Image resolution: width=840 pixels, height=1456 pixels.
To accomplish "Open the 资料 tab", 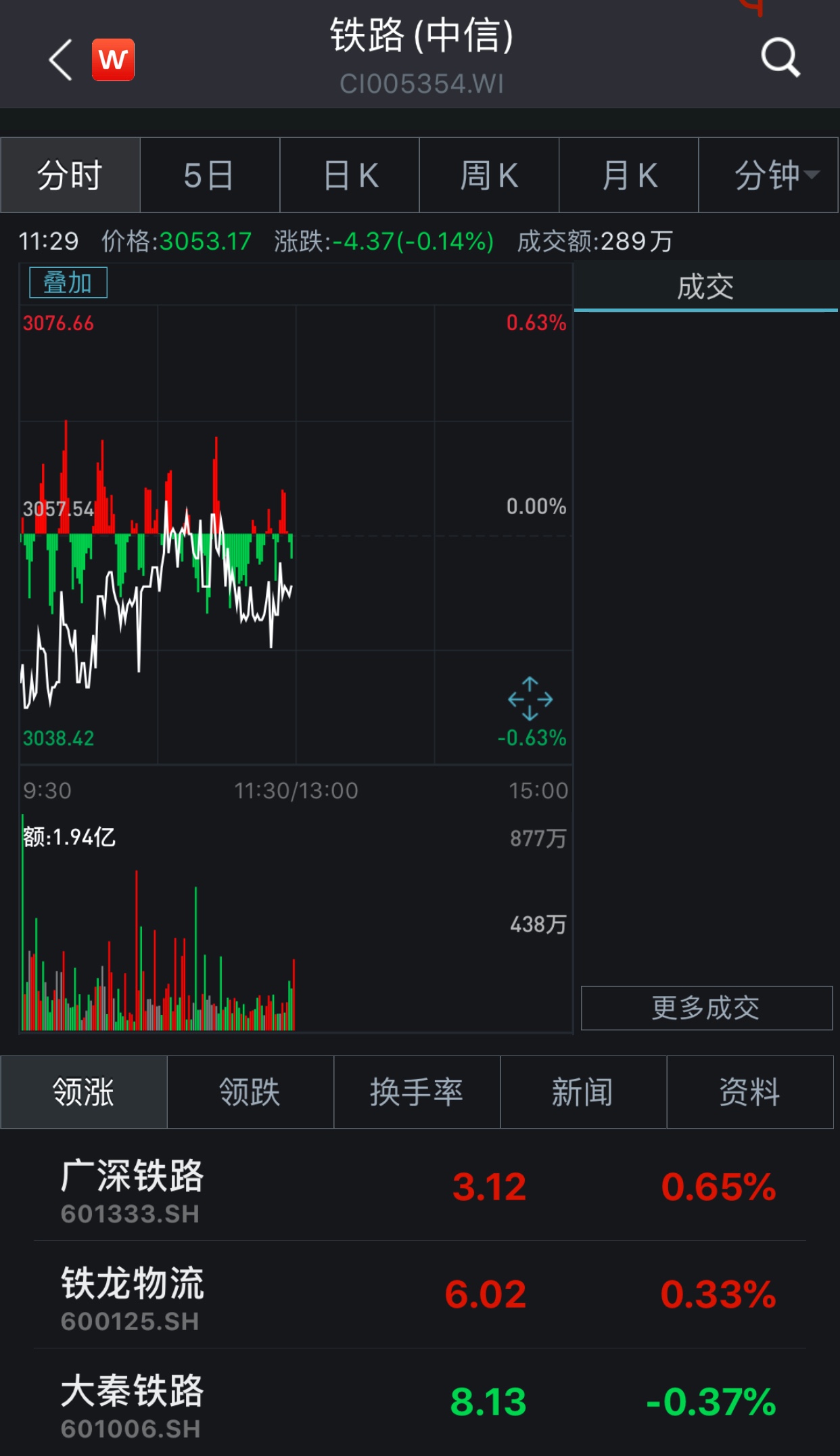I will 750,1092.
